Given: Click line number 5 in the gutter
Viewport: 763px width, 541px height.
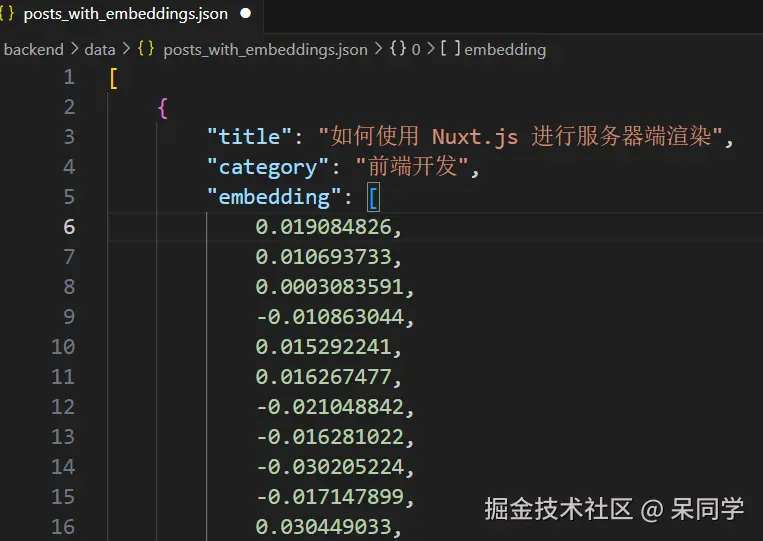Looking at the screenshot, I should (x=69, y=197).
